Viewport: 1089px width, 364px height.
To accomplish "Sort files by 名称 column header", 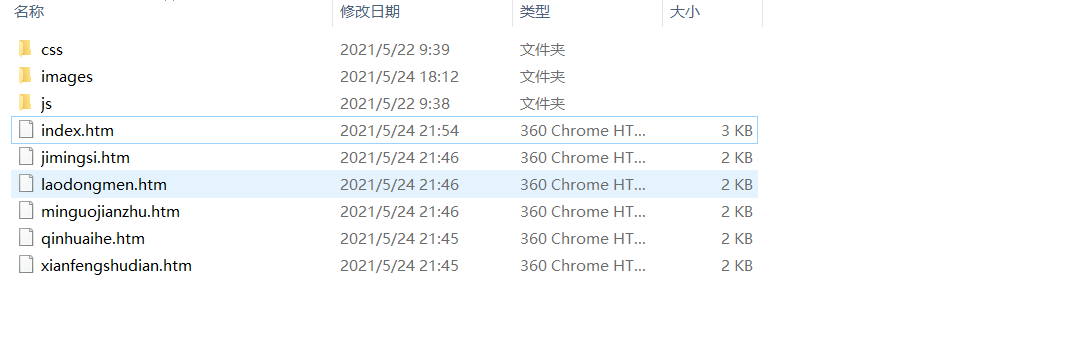I will [x=29, y=11].
